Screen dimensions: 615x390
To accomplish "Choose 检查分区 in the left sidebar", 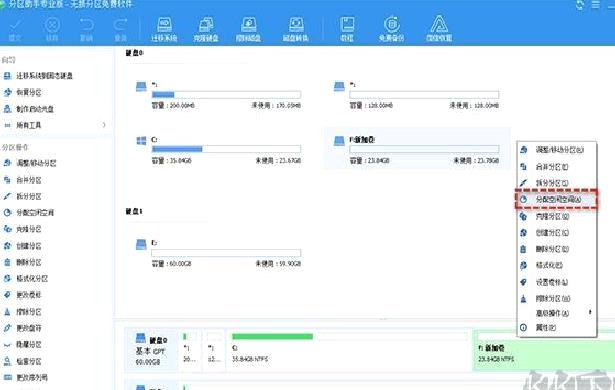I will (22, 361).
